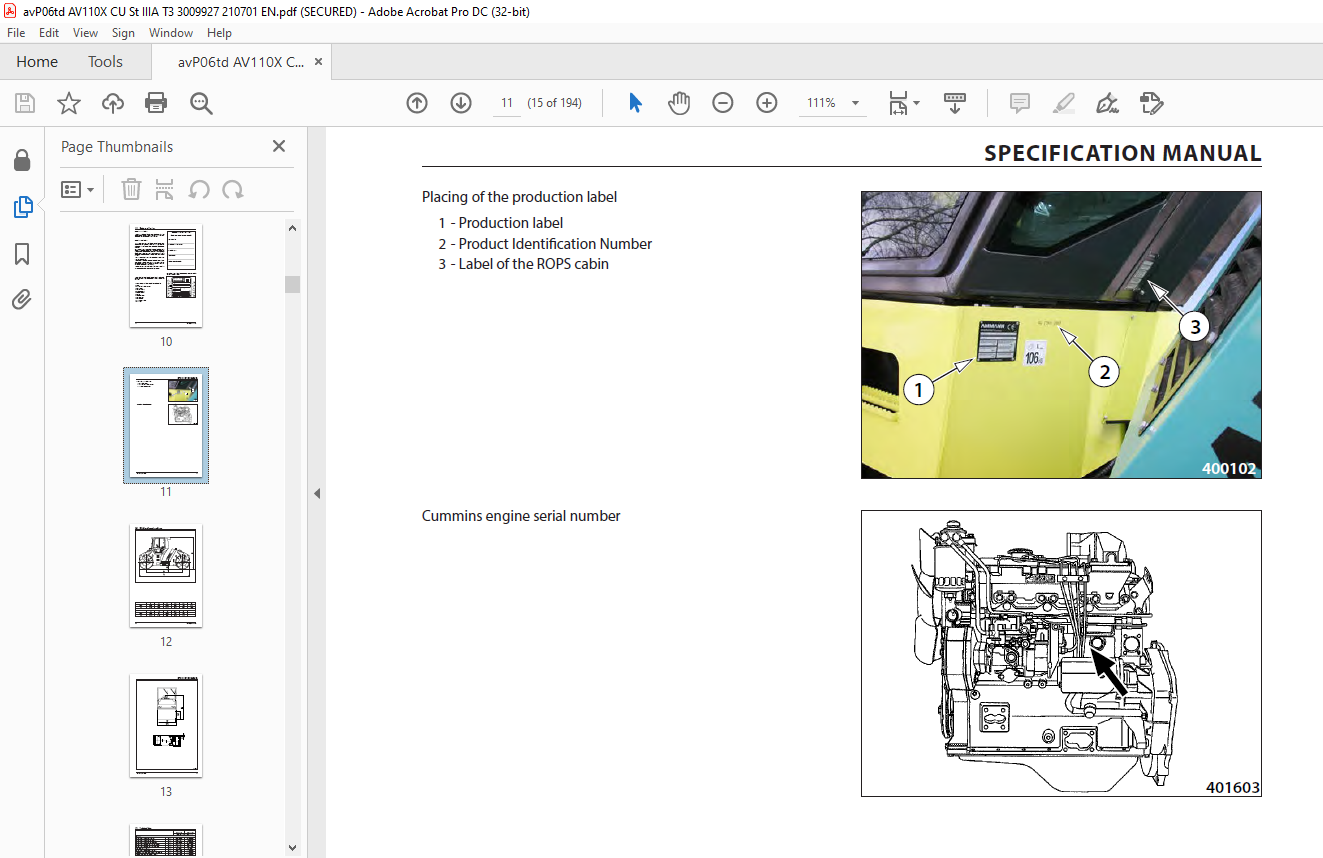The width and height of the screenshot is (1323, 858).
Task: Open thumbnails options menu dropdown
Action: 77,189
